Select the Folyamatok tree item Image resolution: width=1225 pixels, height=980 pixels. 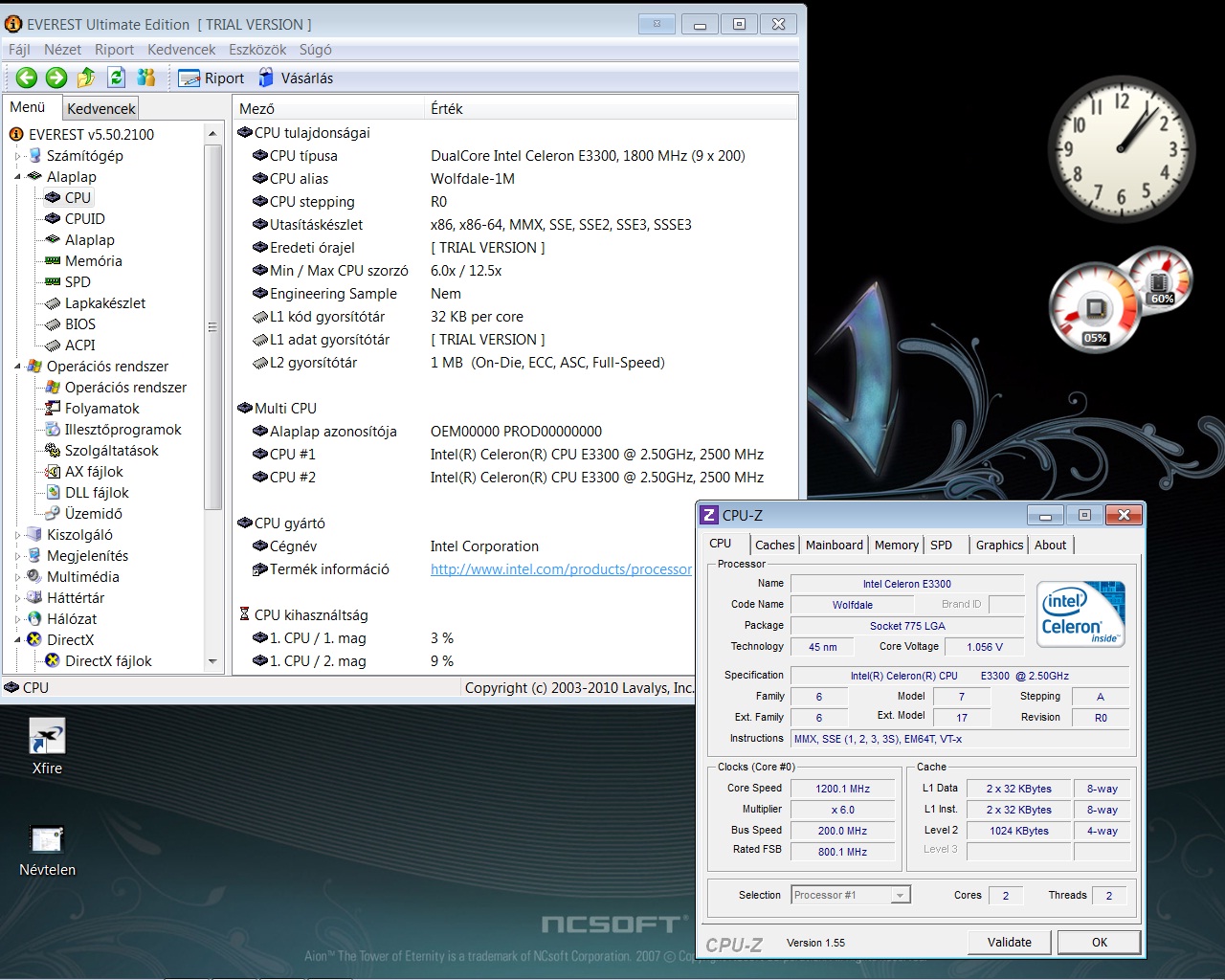[101, 409]
